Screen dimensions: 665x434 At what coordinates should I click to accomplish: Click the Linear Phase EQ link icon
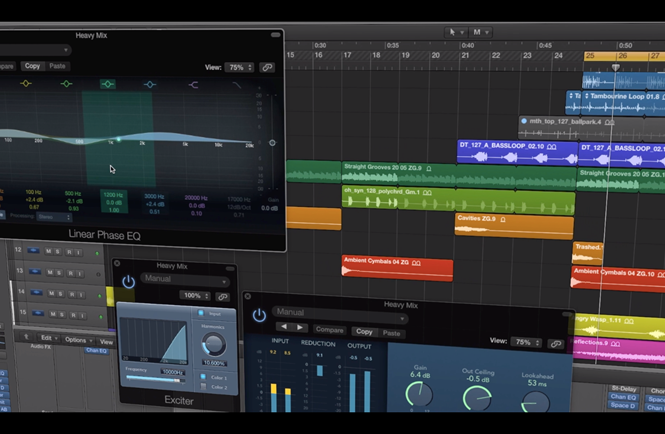click(x=267, y=67)
